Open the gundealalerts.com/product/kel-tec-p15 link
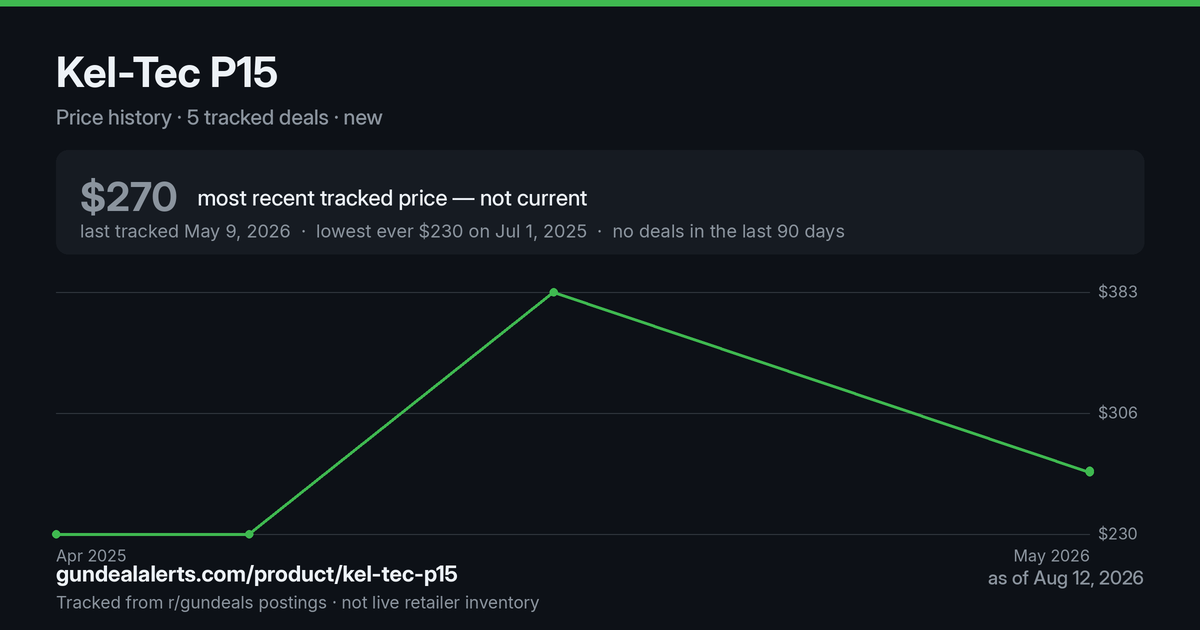Viewport: 1200px width, 630px height. click(257, 575)
